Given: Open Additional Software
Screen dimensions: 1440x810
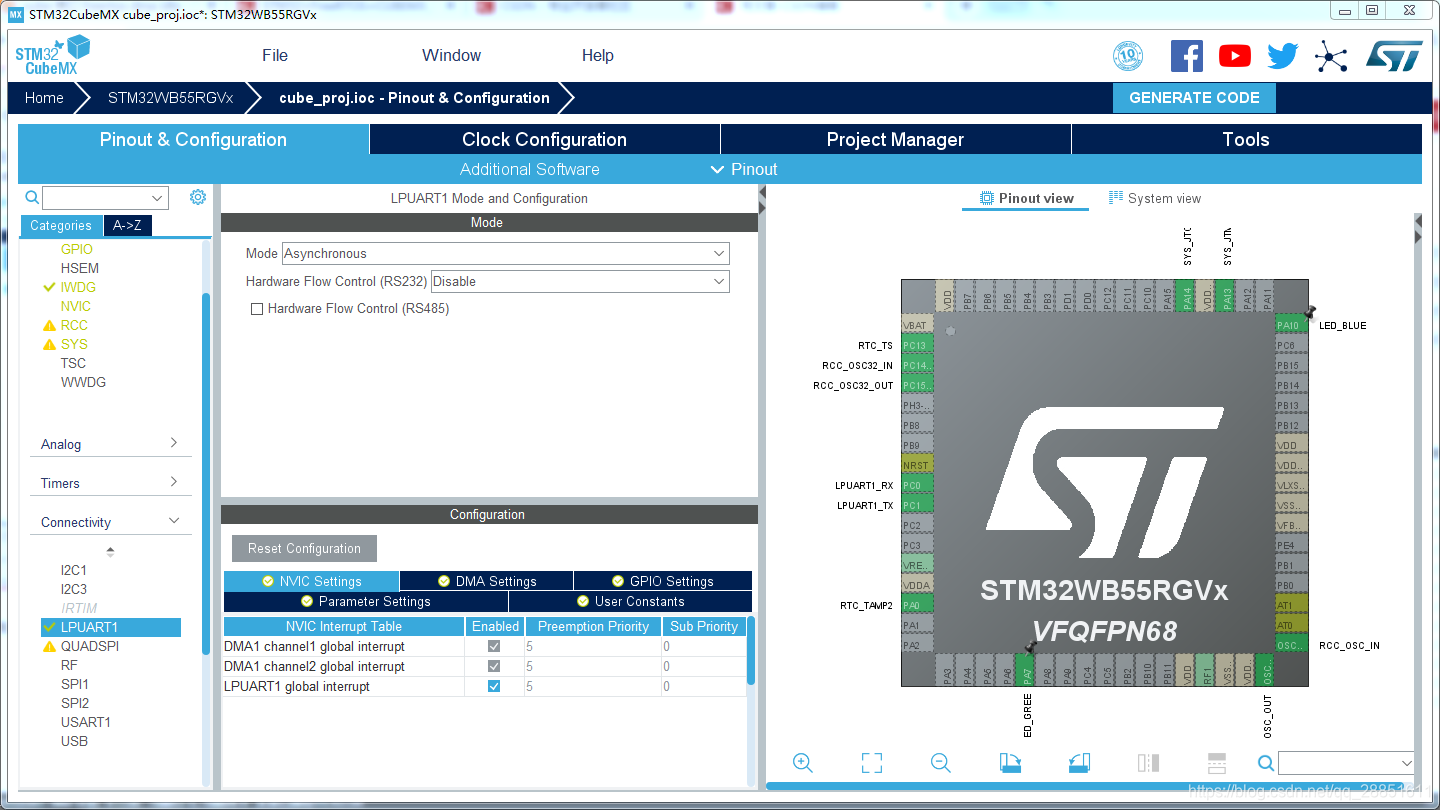Looking at the screenshot, I should pyautogui.click(x=529, y=169).
